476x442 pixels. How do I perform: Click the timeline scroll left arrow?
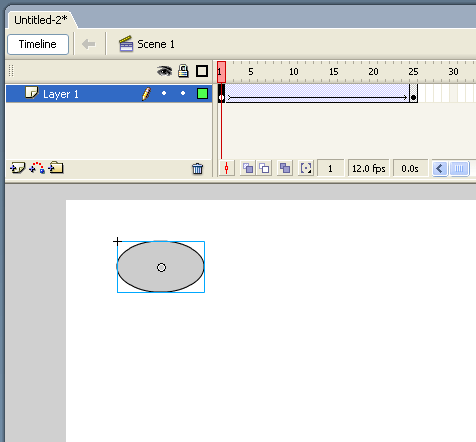pos(440,168)
